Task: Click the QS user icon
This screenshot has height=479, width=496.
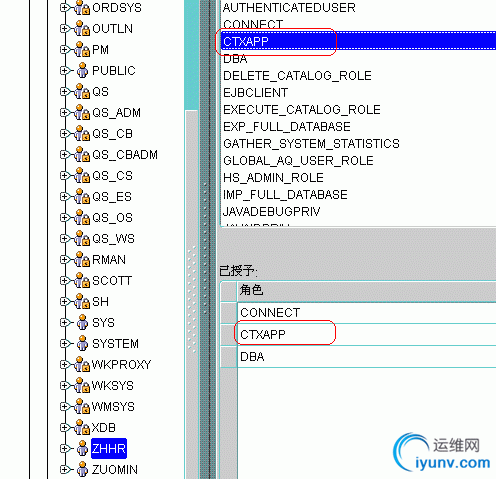Action: pyautogui.click(x=82, y=92)
